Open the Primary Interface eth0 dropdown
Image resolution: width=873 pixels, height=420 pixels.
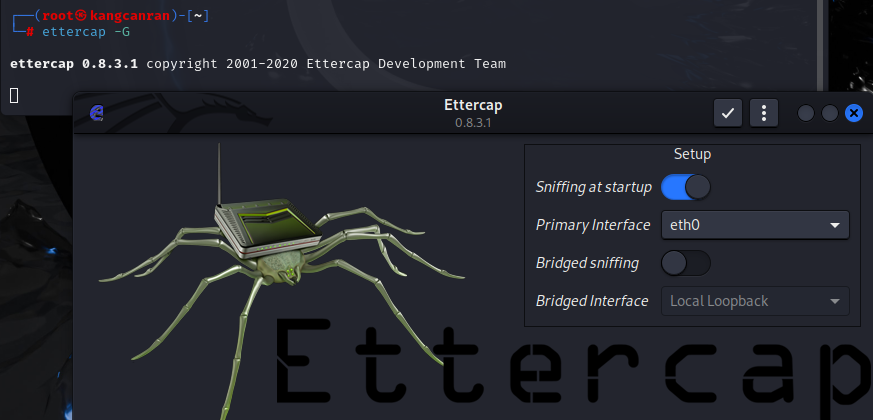pyautogui.click(x=755, y=225)
